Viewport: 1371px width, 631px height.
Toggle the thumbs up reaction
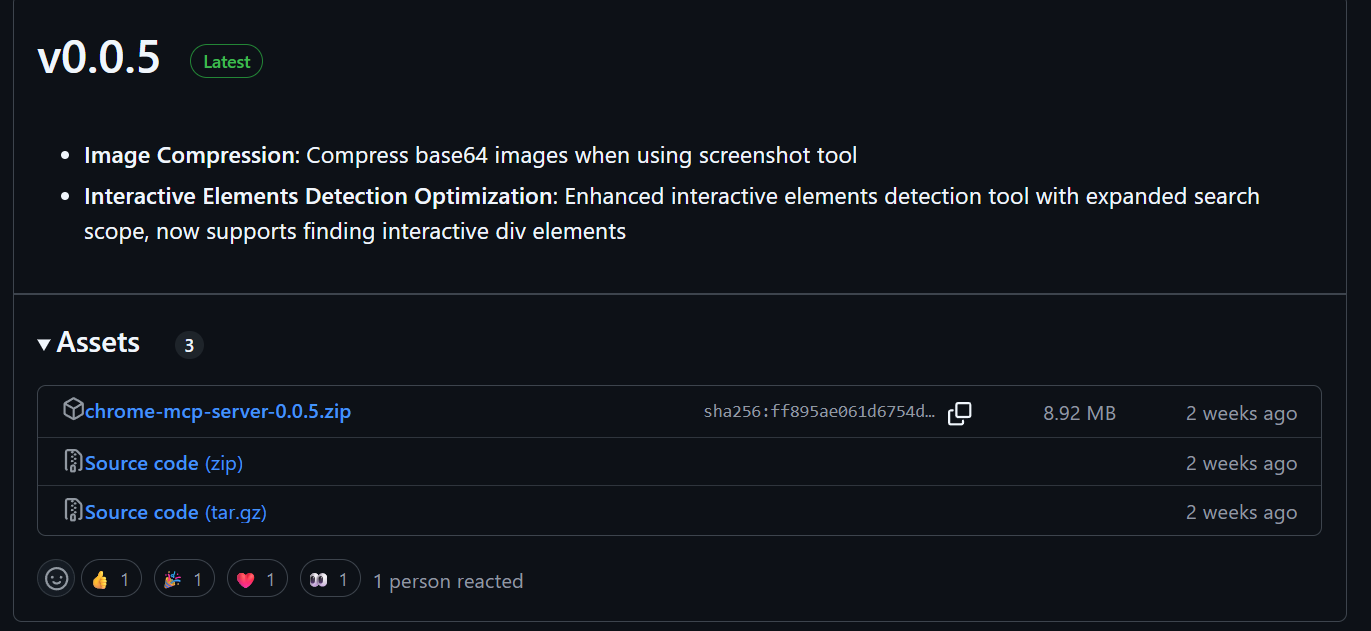(111, 578)
